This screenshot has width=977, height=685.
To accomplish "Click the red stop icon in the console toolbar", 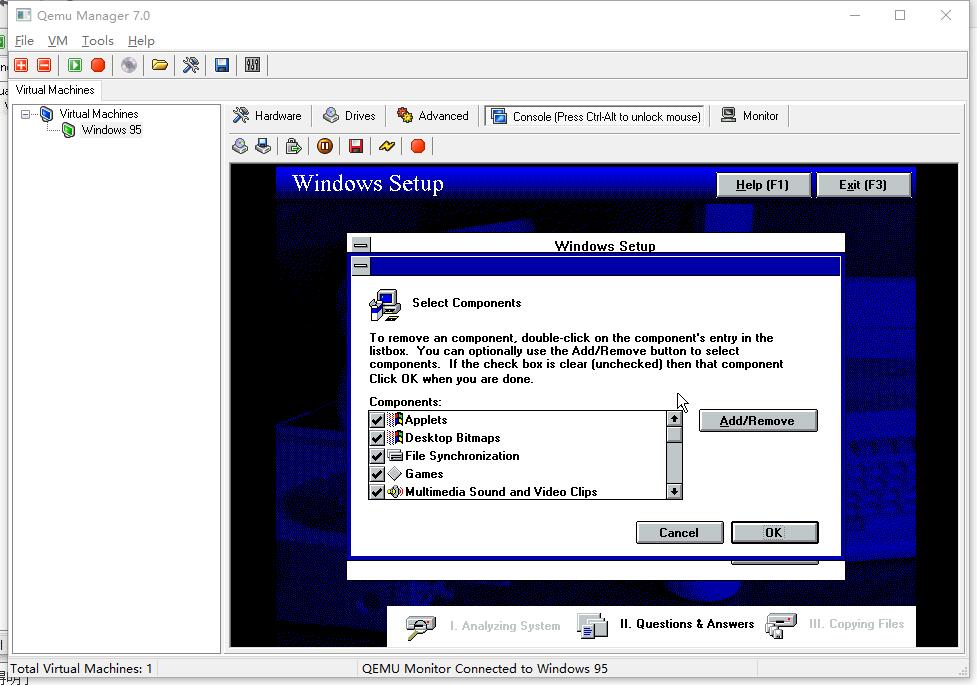I will pos(418,146).
